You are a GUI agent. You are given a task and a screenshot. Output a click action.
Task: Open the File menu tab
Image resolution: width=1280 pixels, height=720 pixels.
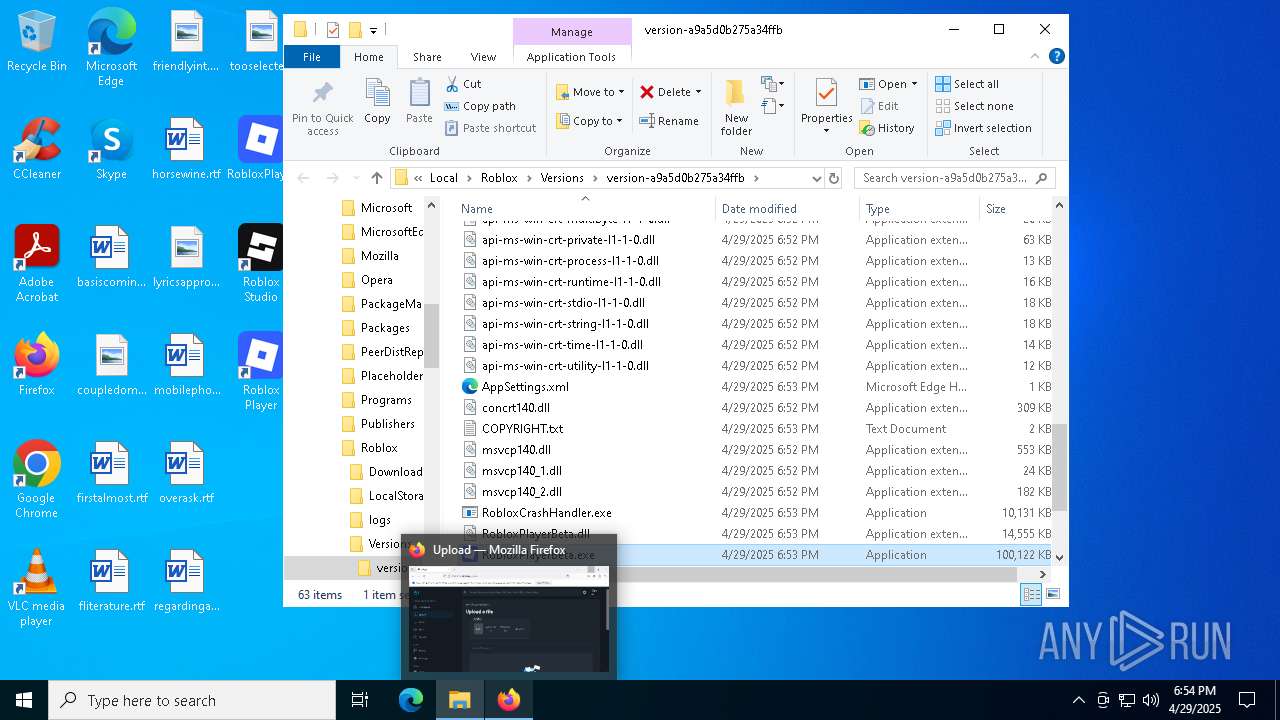coord(312,57)
